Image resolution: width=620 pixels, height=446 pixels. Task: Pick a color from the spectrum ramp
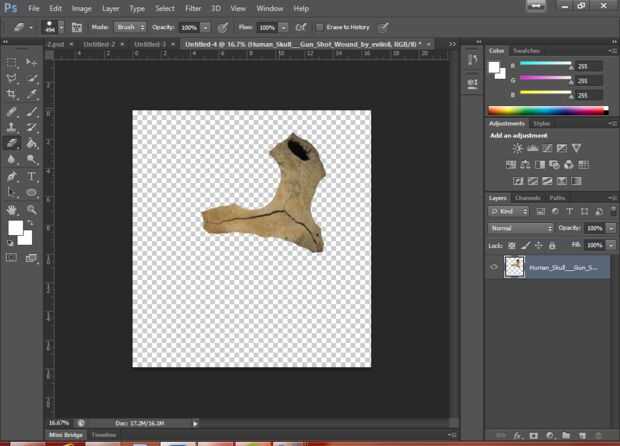pos(548,110)
